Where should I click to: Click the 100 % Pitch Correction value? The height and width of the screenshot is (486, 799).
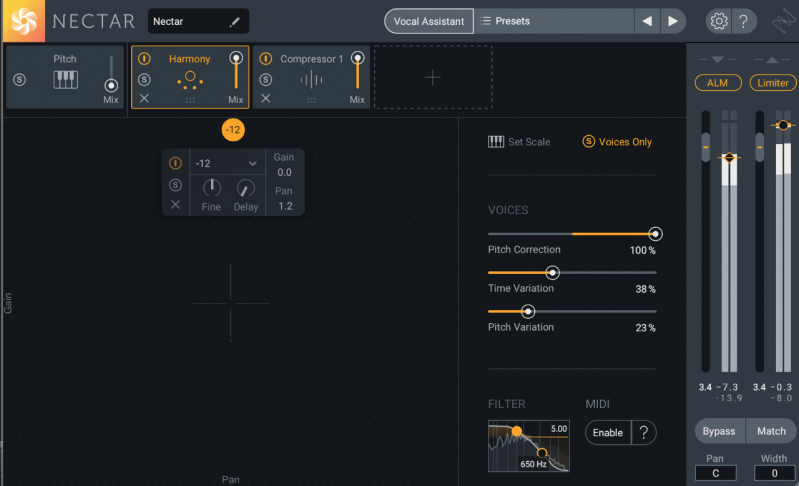coord(643,250)
